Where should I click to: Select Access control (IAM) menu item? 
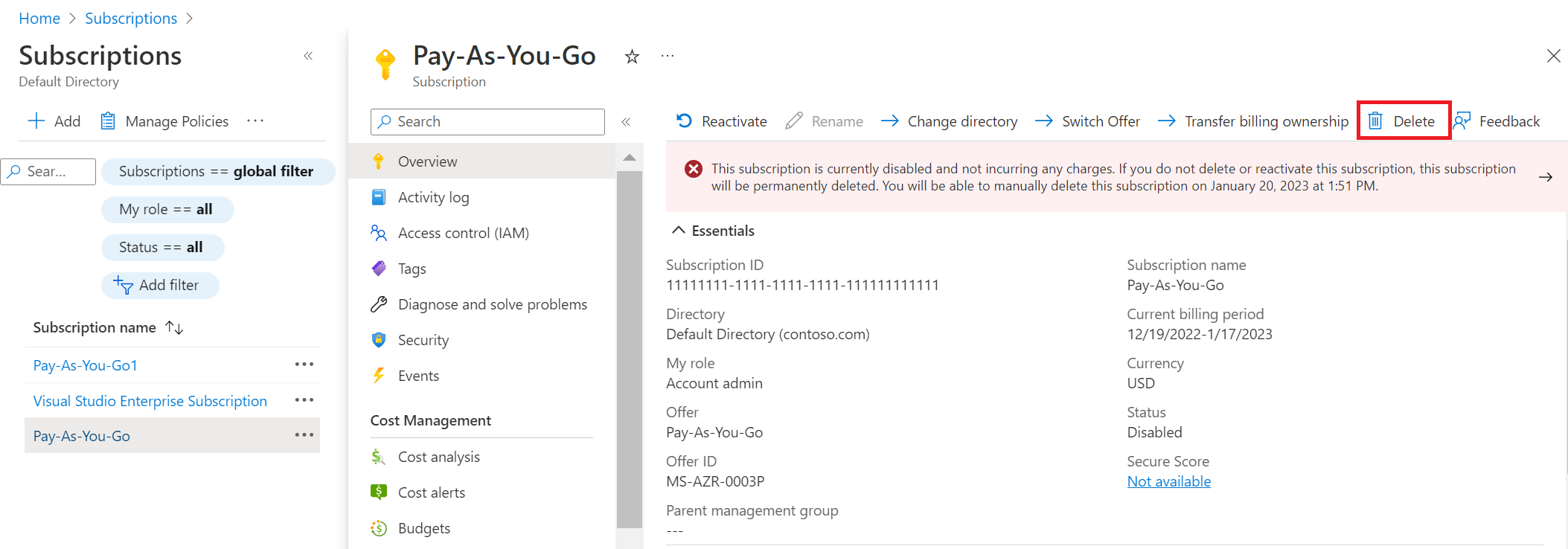pos(463,233)
